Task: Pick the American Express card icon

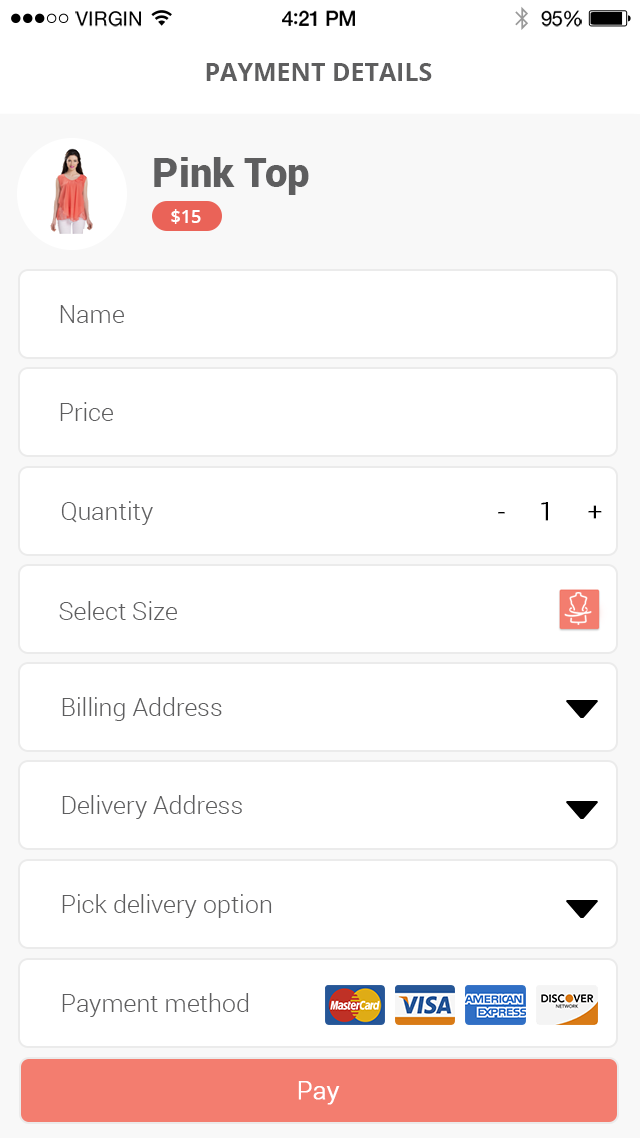Action: point(495,1005)
